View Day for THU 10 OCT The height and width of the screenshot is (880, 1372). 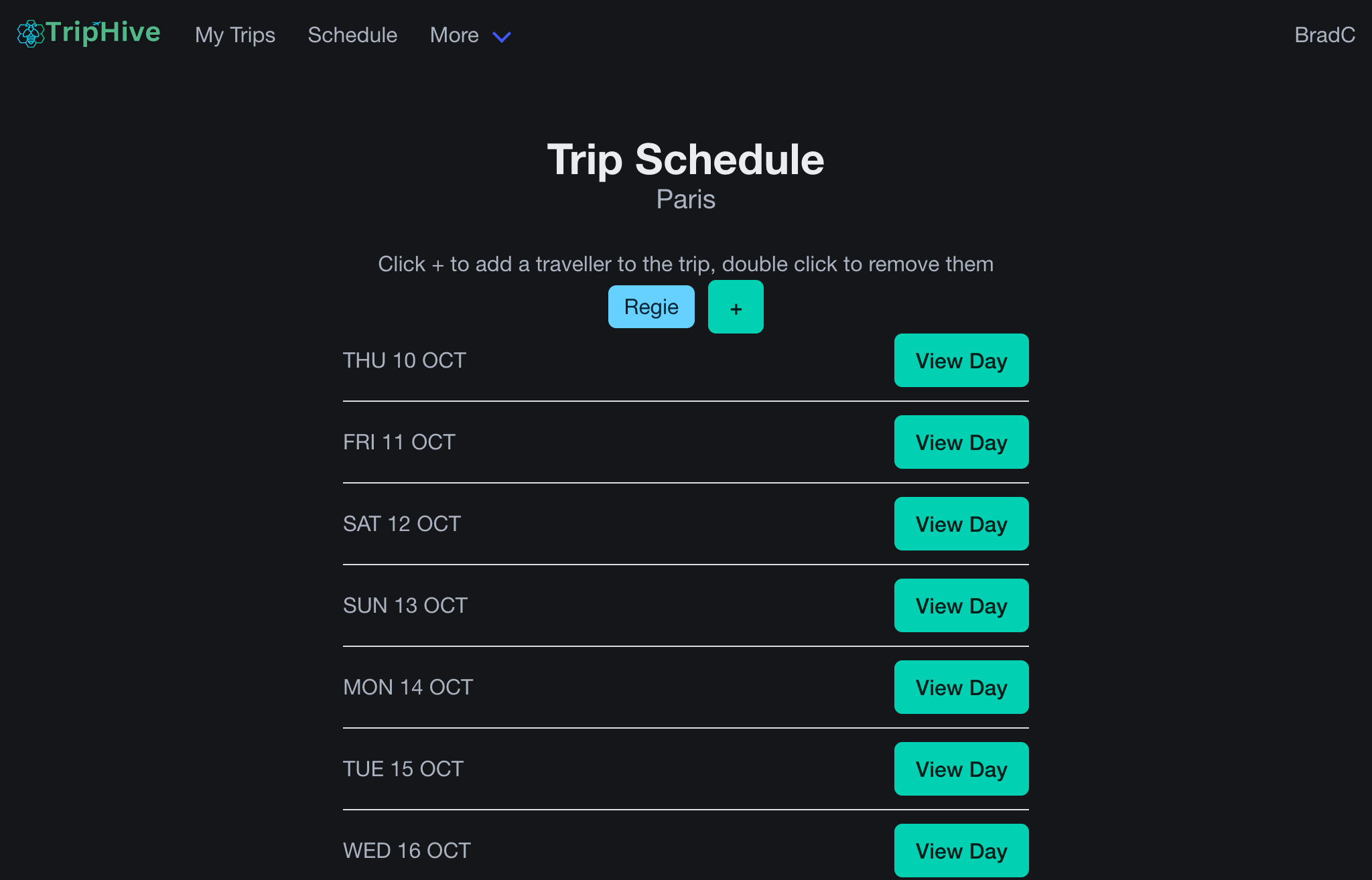pos(961,360)
